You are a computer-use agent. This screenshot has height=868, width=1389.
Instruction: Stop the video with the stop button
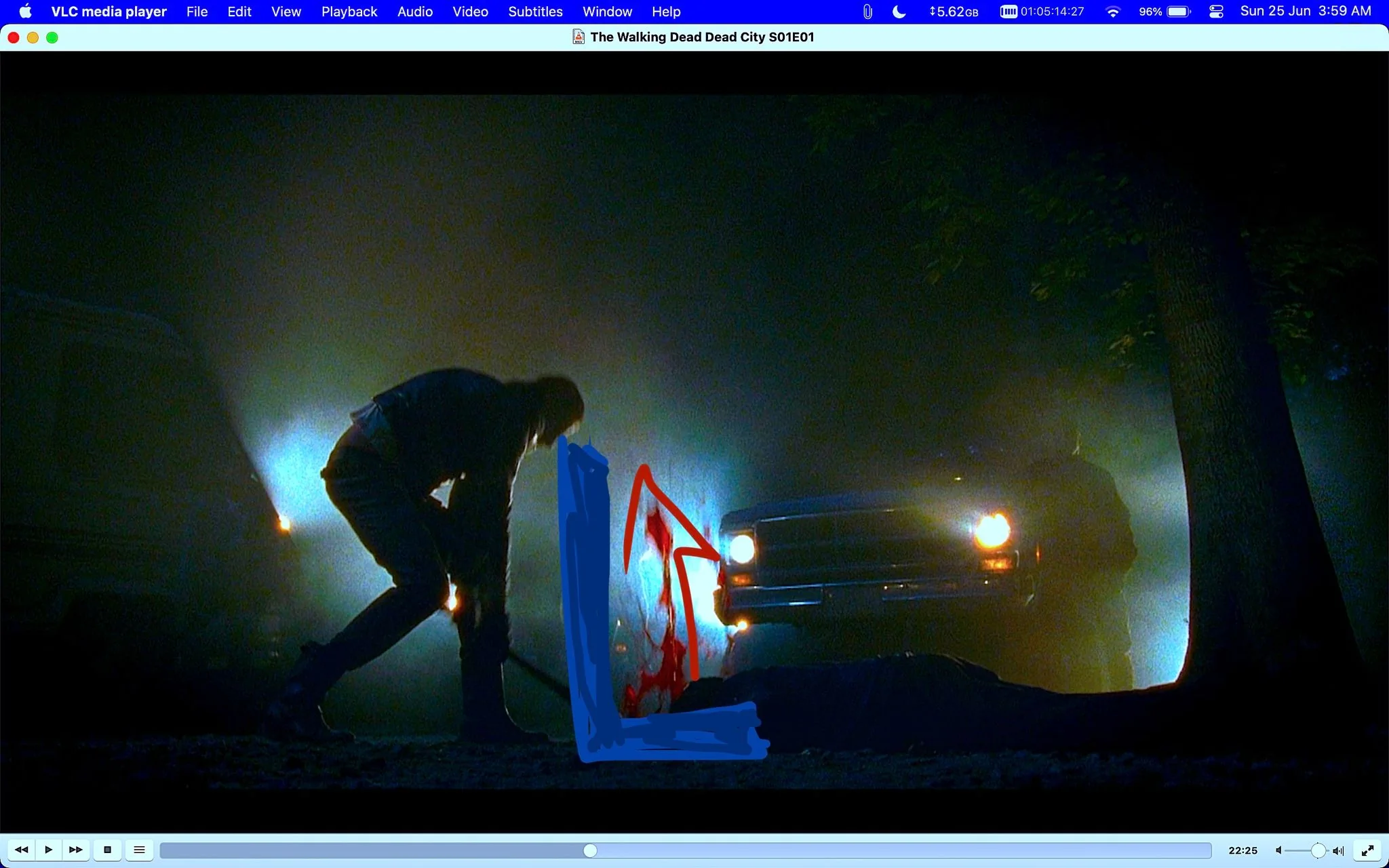(107, 850)
